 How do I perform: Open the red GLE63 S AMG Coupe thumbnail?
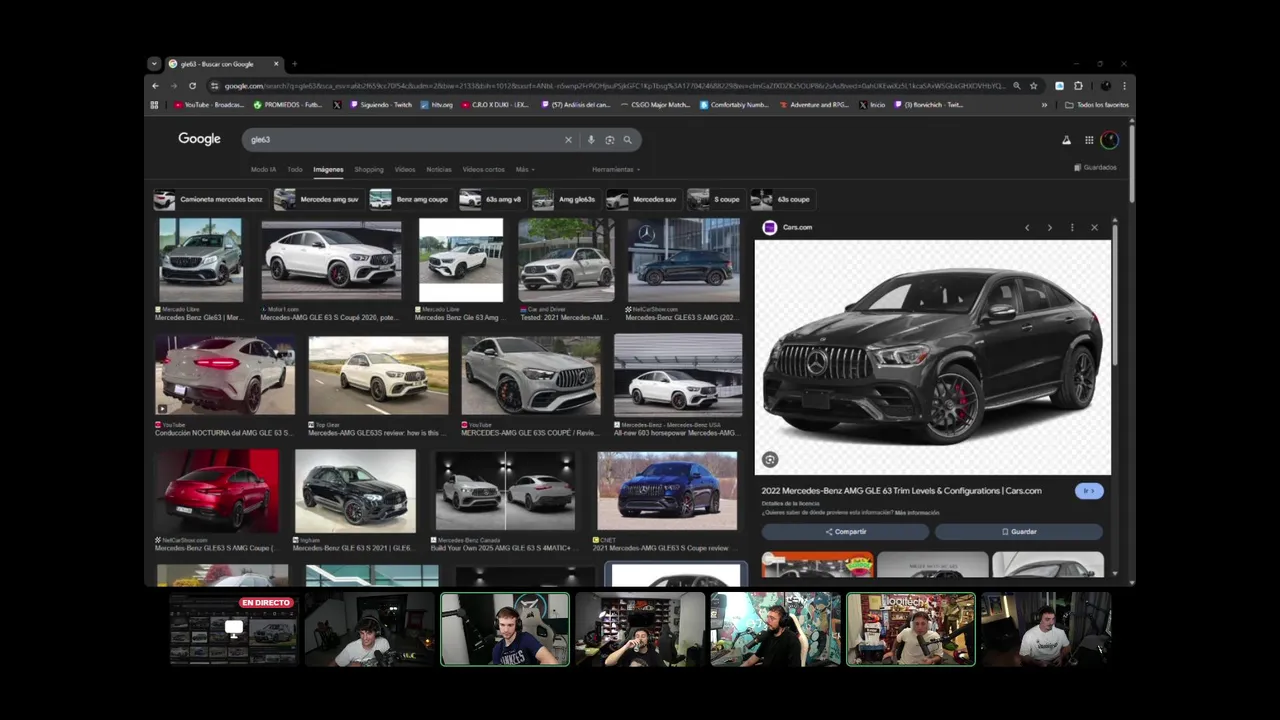pos(217,491)
